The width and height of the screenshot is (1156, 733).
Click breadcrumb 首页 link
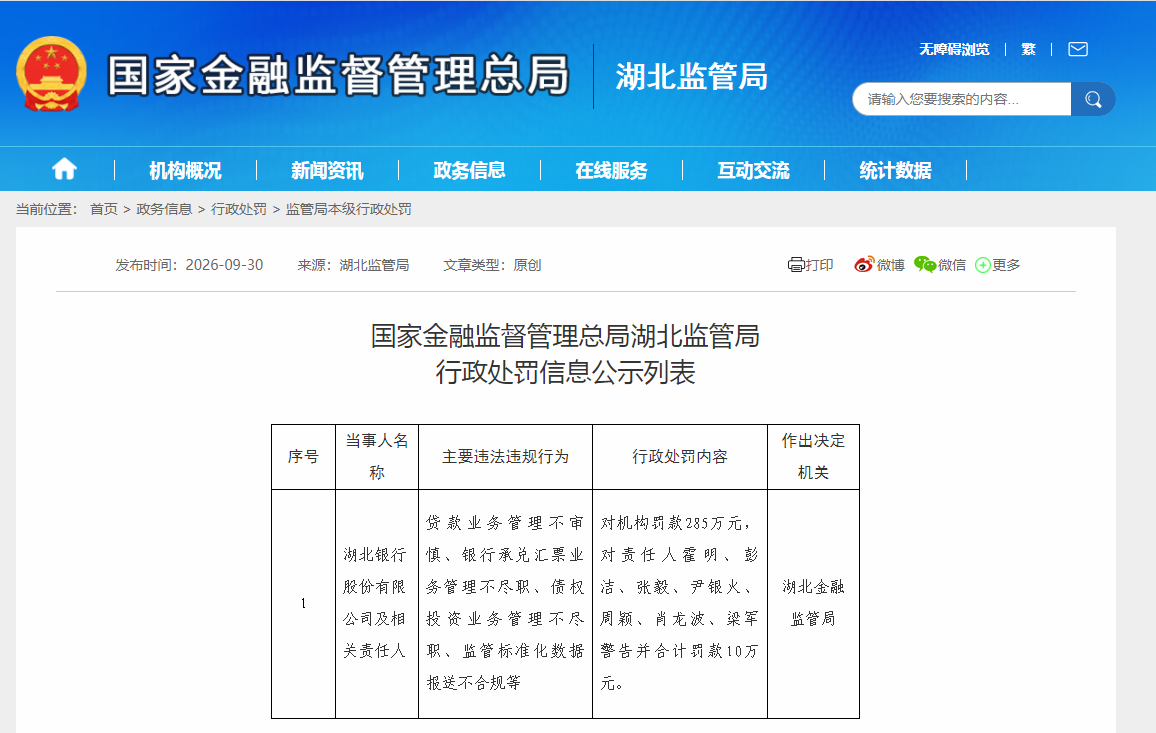(x=104, y=209)
